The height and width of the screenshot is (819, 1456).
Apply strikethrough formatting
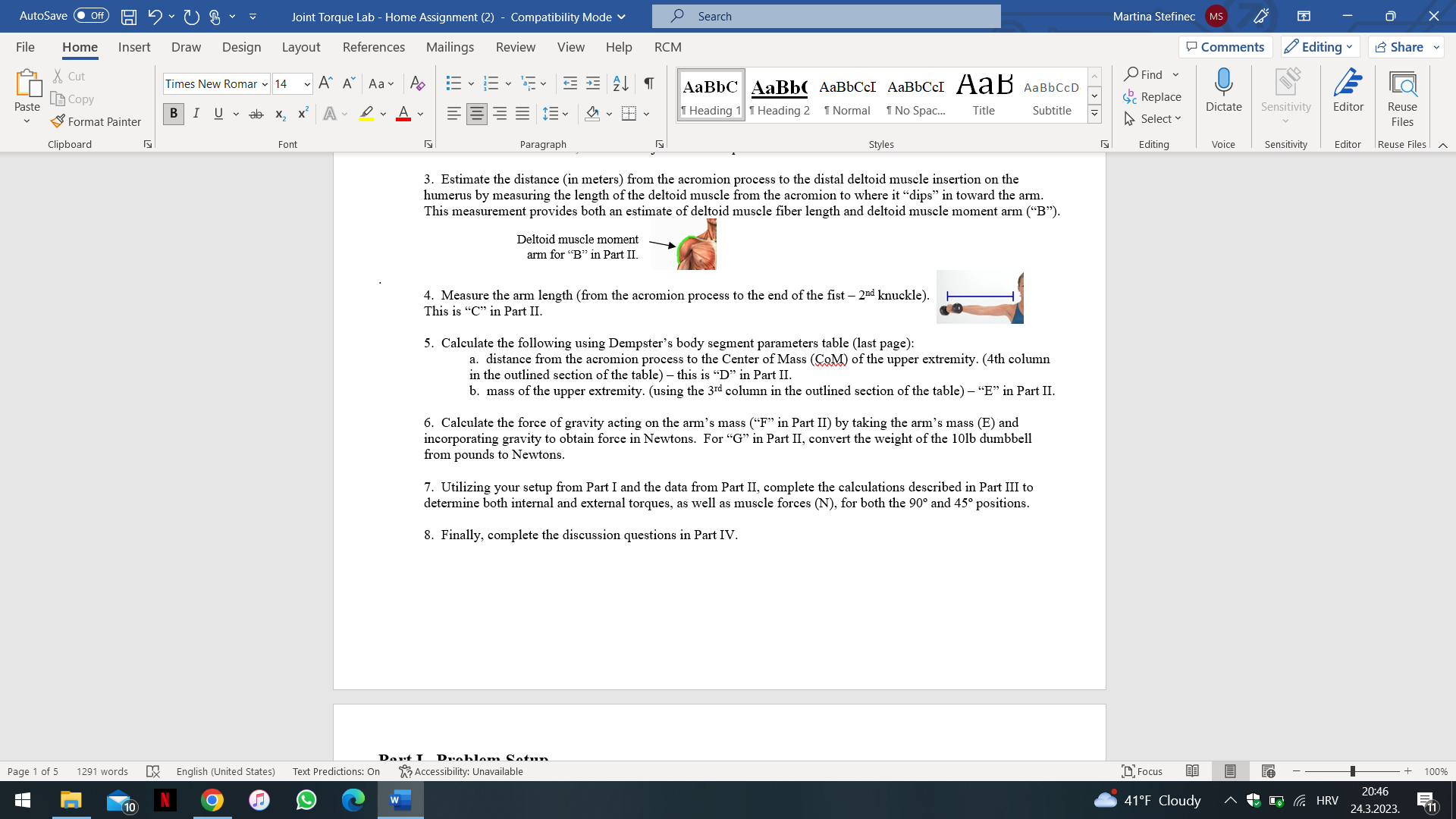pos(256,114)
